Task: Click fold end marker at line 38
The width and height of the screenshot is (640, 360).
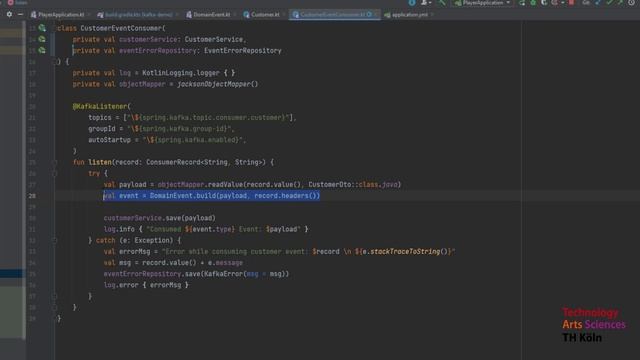Action: 54,307
